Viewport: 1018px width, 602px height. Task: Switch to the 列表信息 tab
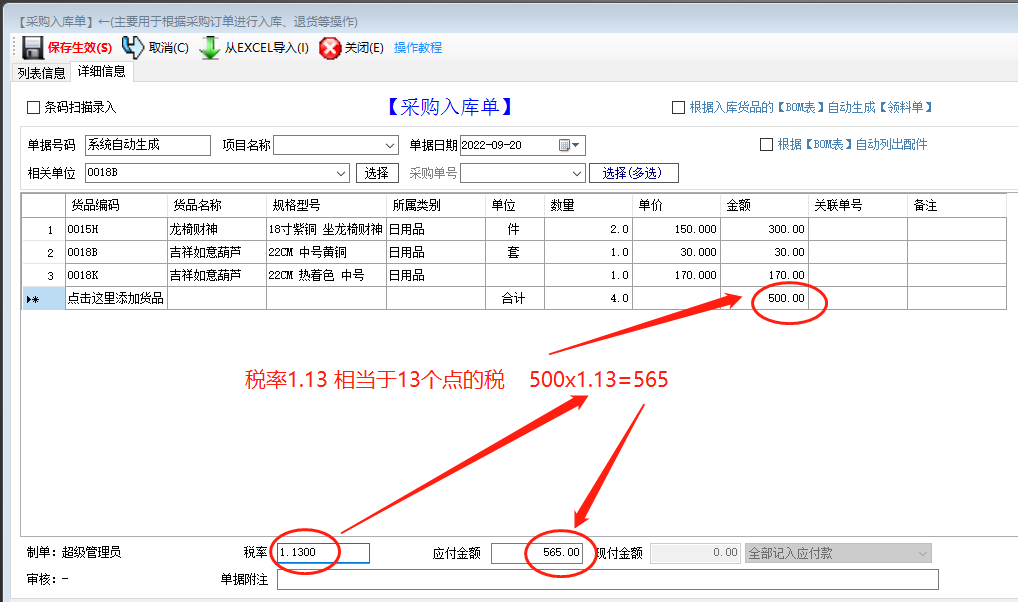39,72
